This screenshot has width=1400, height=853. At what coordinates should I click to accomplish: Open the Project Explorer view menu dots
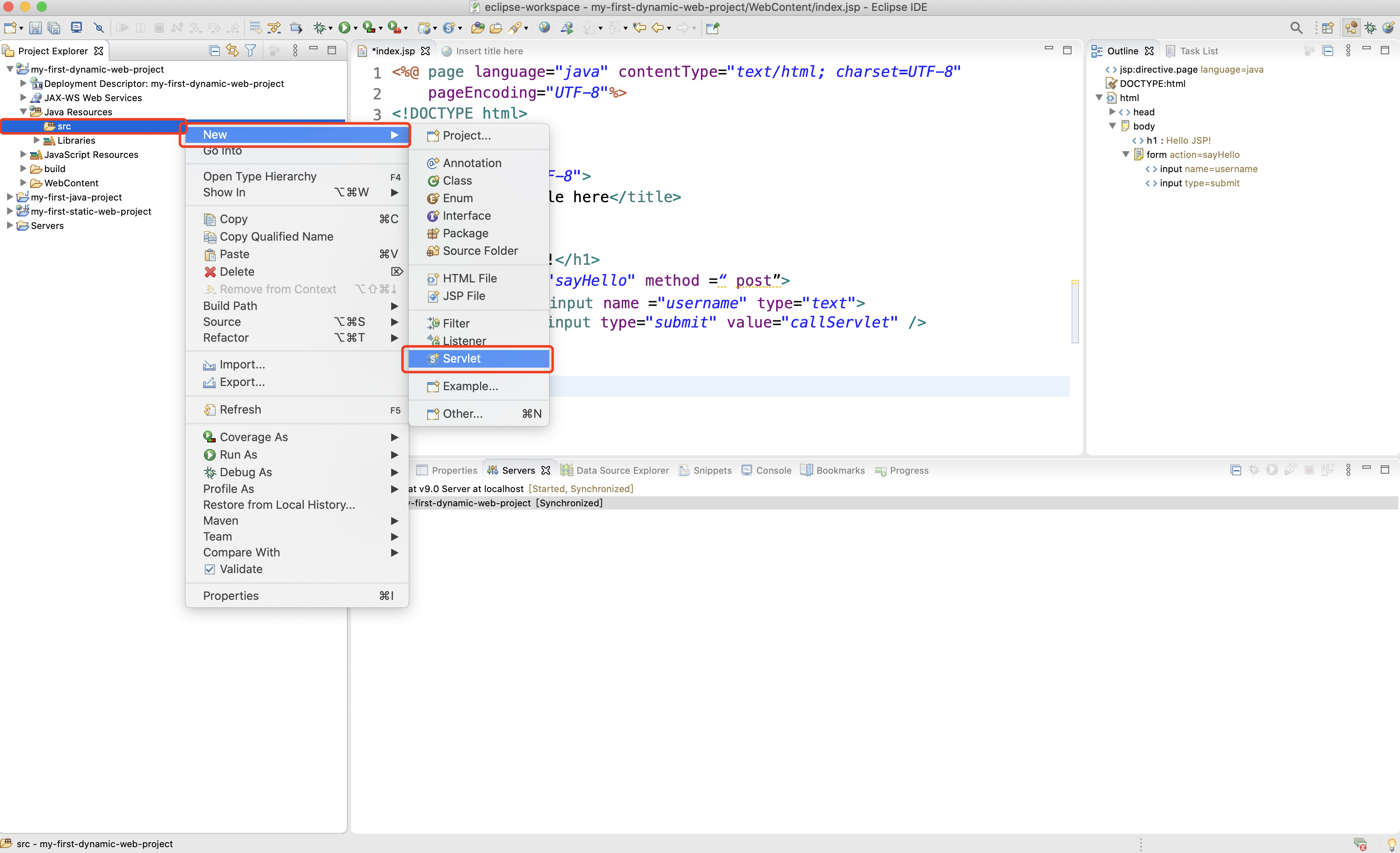tap(295, 51)
